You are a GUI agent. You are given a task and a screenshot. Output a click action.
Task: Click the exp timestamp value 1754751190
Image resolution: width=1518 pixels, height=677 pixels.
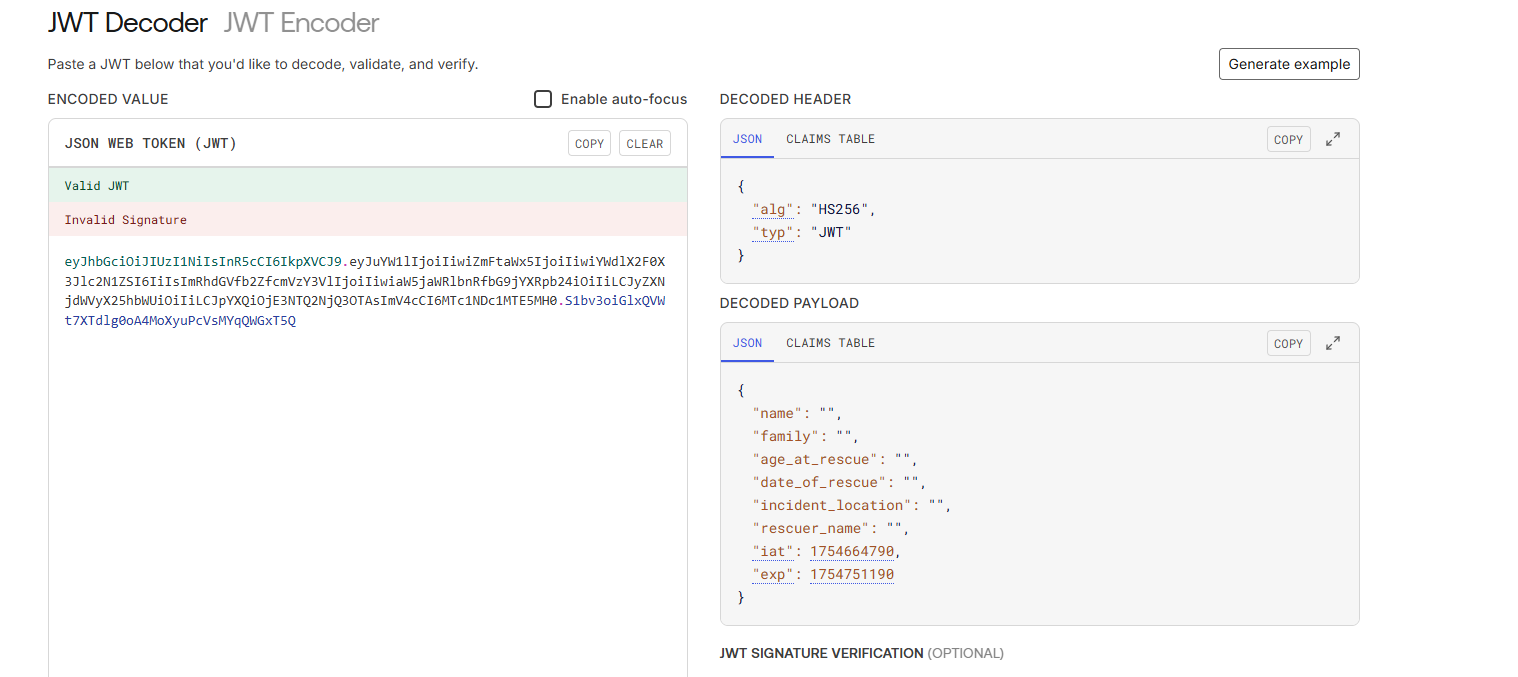point(852,575)
